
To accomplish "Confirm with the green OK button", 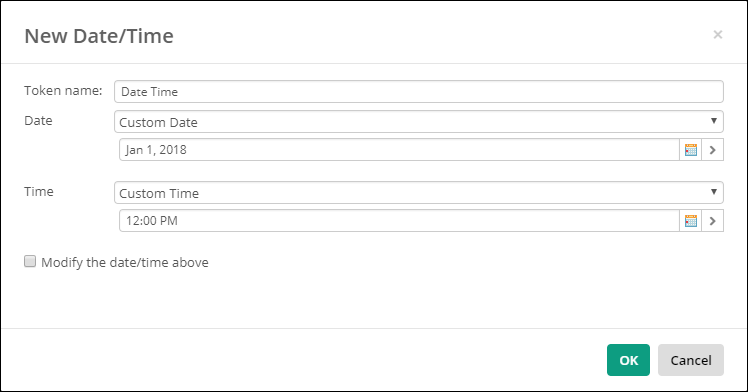I will click(x=628, y=360).
